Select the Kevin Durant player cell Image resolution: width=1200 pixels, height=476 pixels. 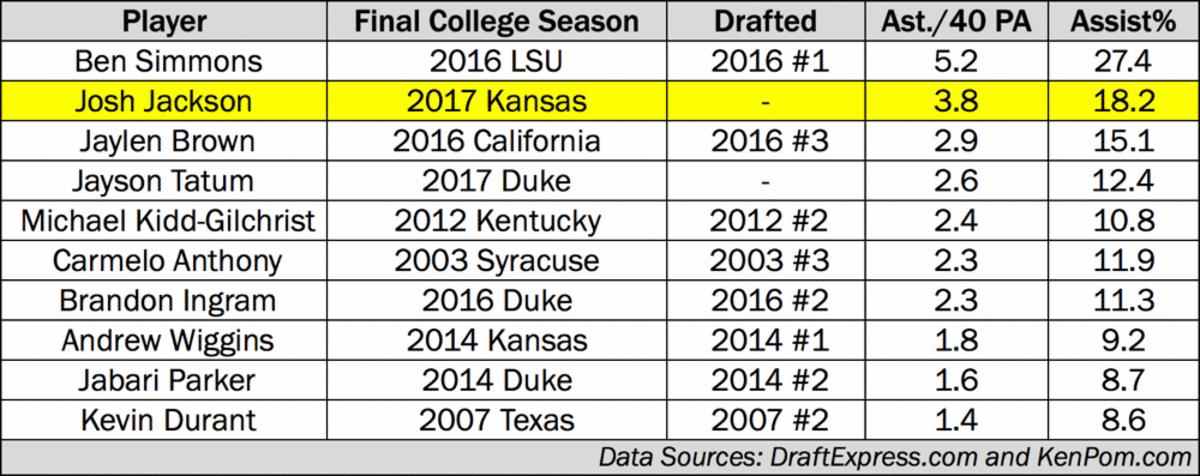pos(167,420)
